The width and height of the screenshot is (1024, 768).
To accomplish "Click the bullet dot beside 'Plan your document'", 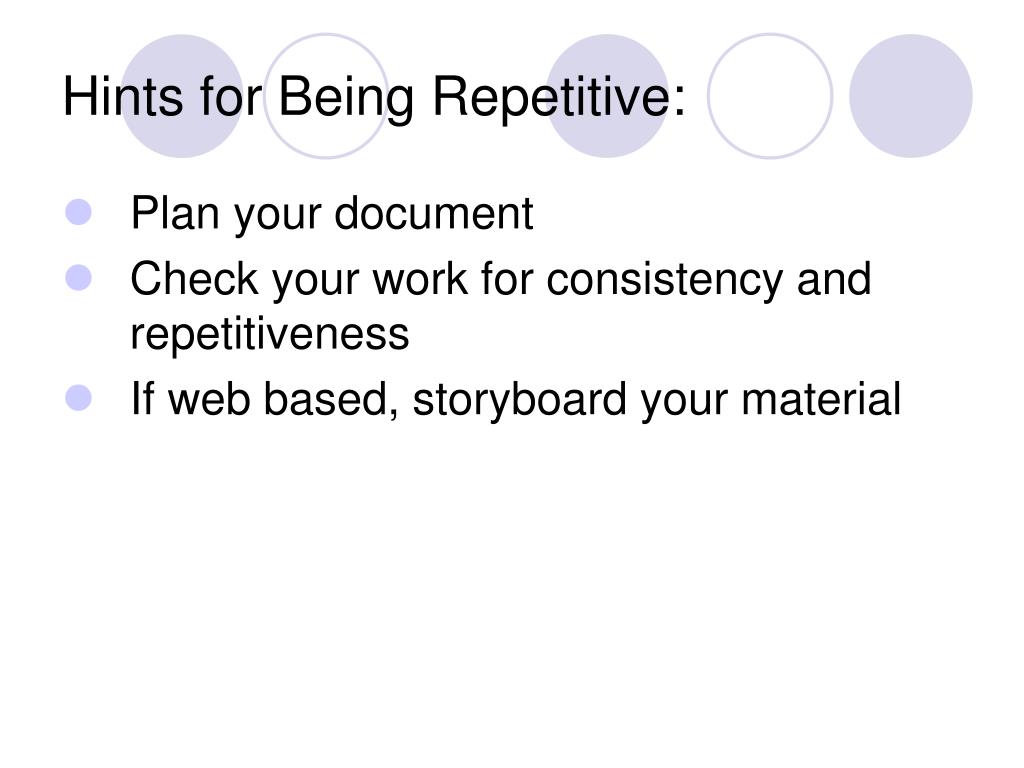I will tap(78, 212).
